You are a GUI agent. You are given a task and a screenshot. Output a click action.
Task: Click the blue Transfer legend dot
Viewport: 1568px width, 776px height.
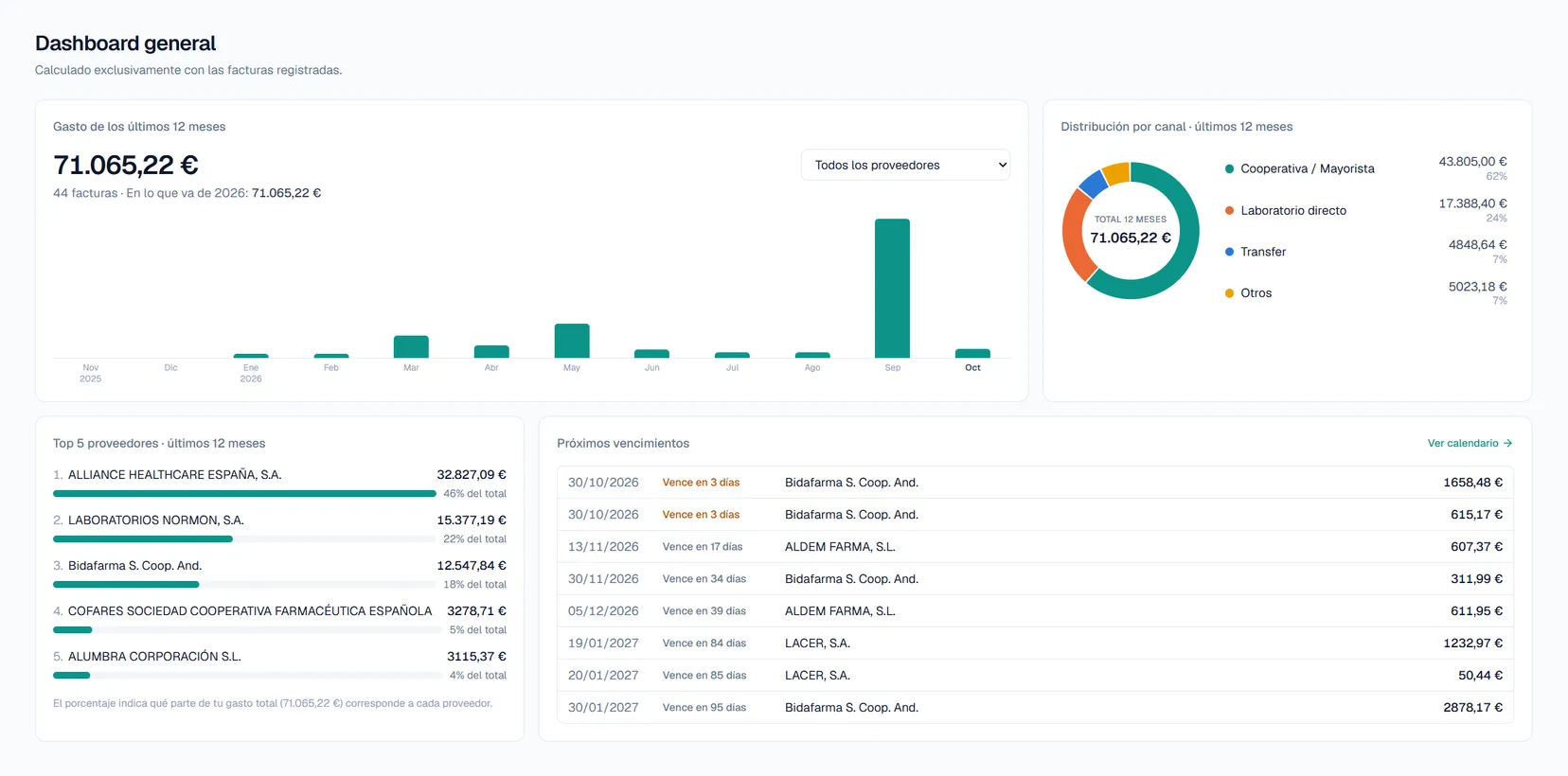(x=1229, y=252)
